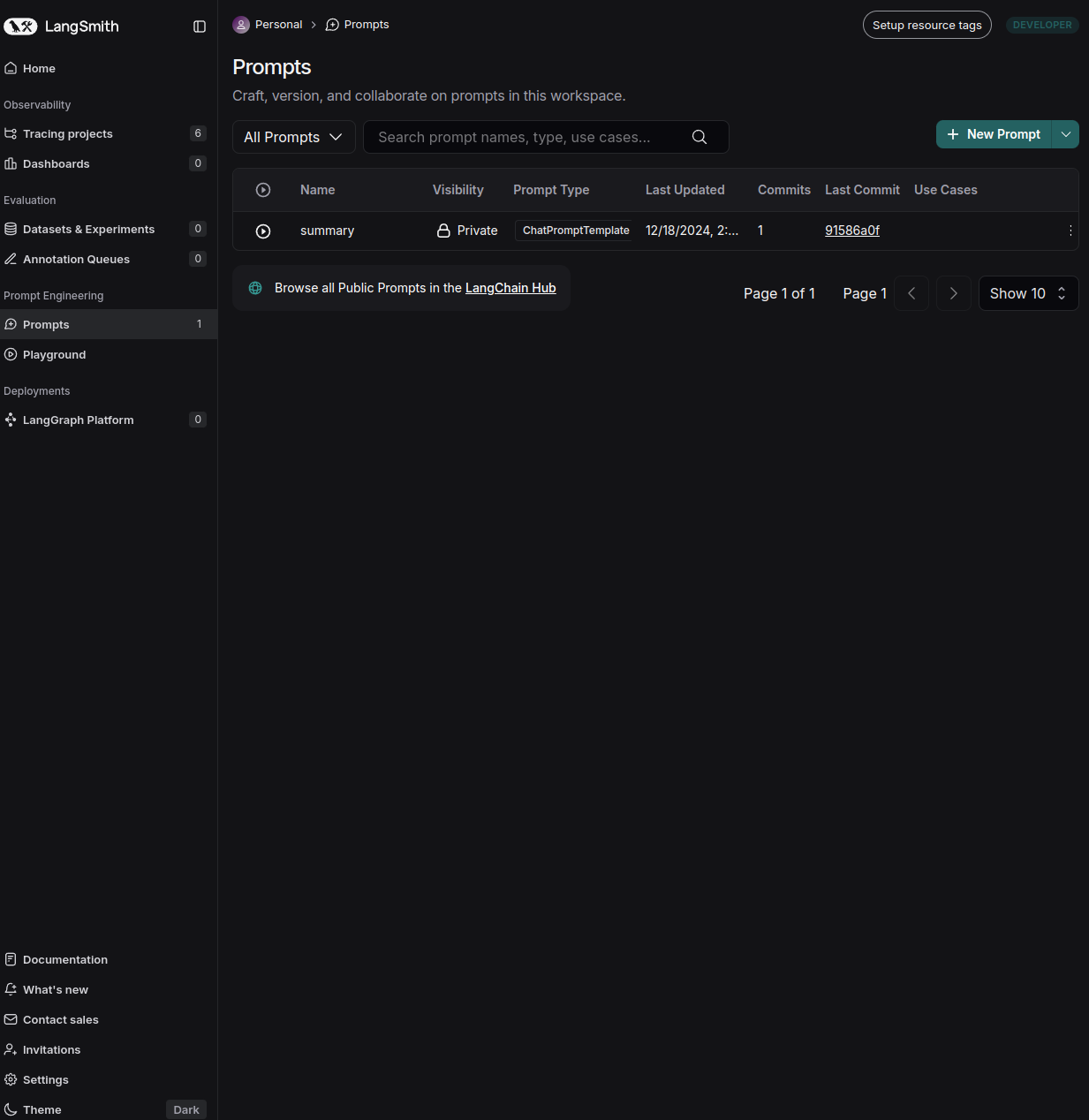The height and width of the screenshot is (1120, 1089).
Task: Click the LangGraph Platform icon
Action: 11,420
